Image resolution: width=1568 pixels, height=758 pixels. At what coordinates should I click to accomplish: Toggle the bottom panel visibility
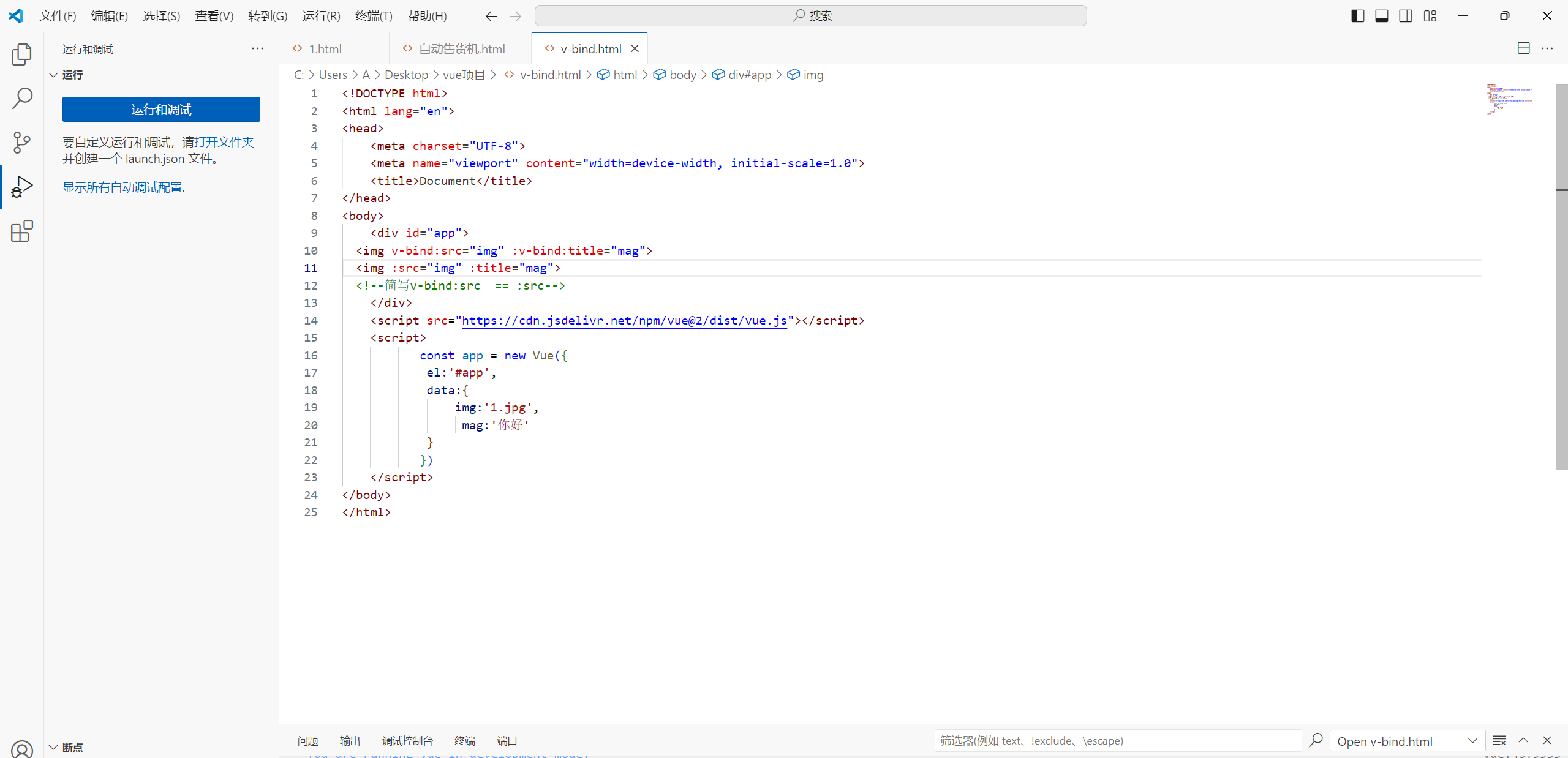pos(1381,16)
